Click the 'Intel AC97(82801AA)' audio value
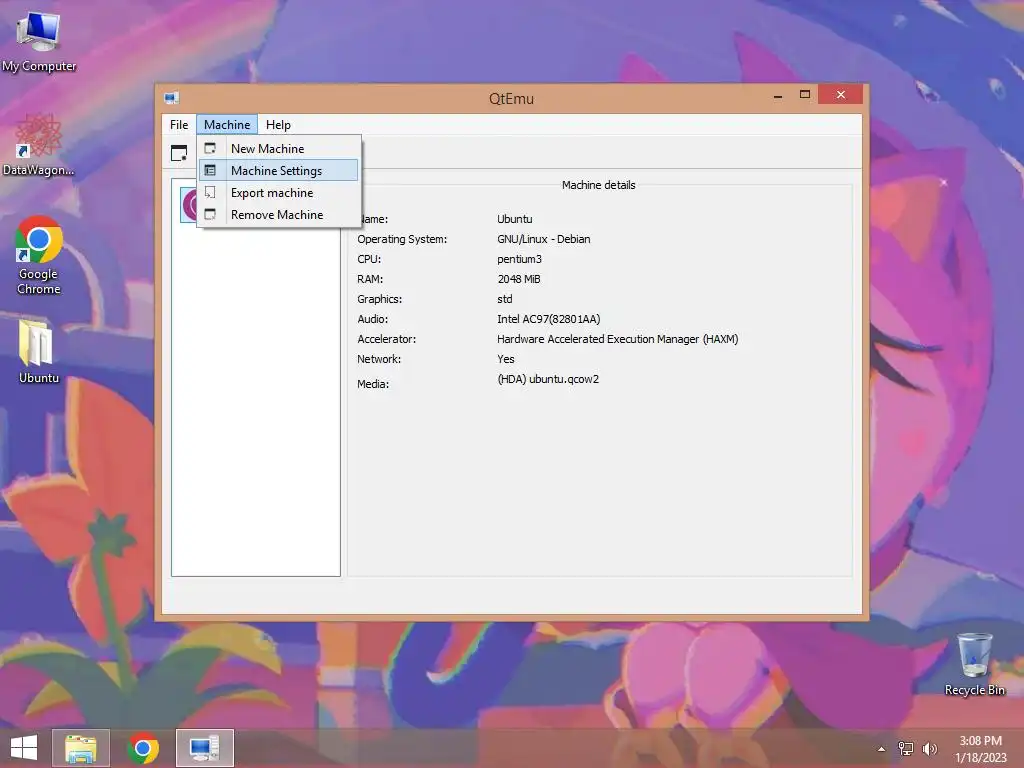Viewport: 1024px width, 768px height. click(549, 319)
